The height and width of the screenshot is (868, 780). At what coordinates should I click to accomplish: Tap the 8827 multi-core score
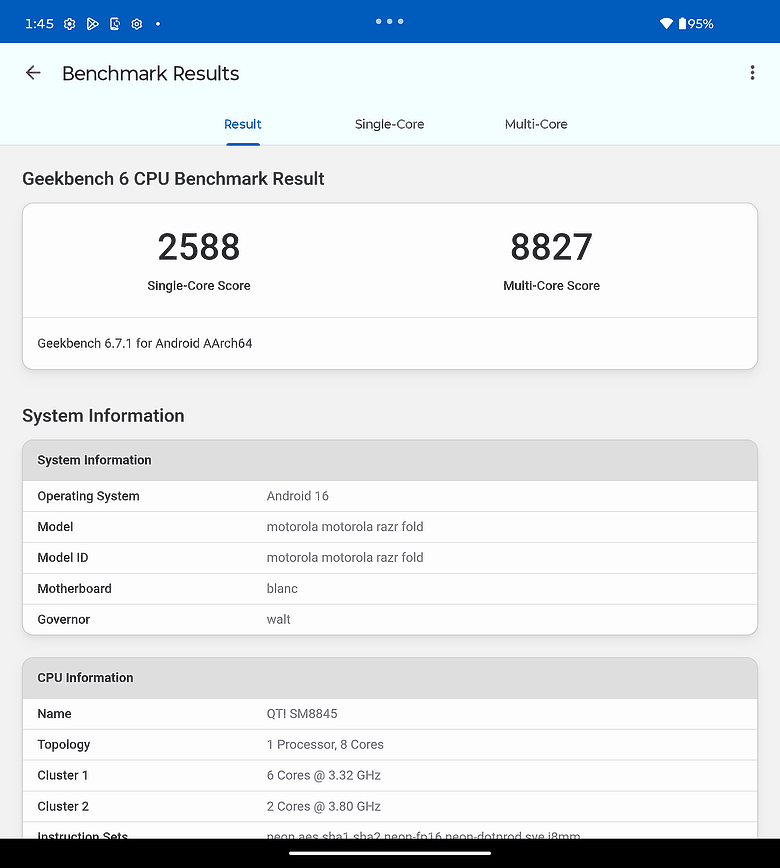pyautogui.click(x=551, y=247)
